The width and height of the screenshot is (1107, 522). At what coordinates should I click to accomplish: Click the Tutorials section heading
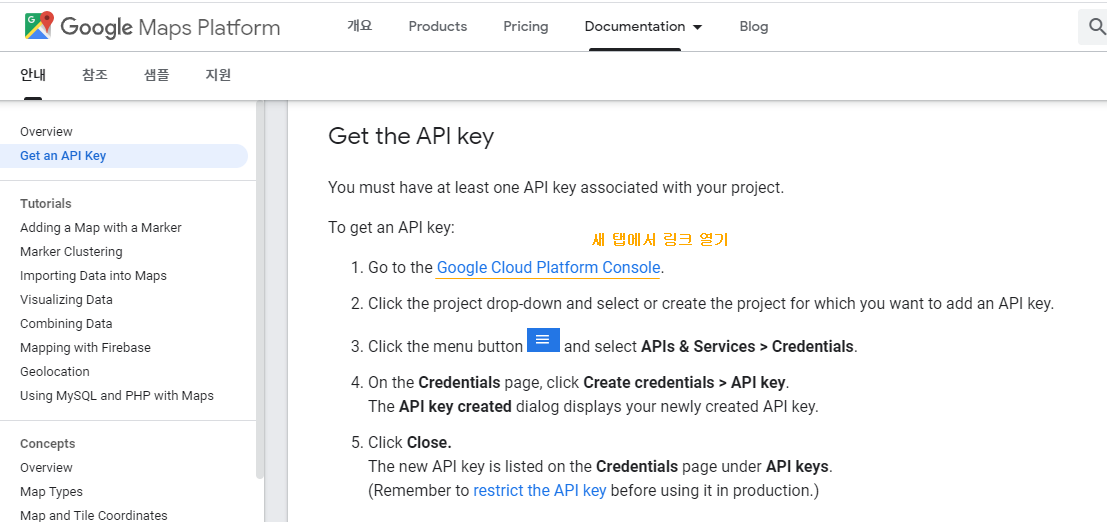tap(45, 203)
